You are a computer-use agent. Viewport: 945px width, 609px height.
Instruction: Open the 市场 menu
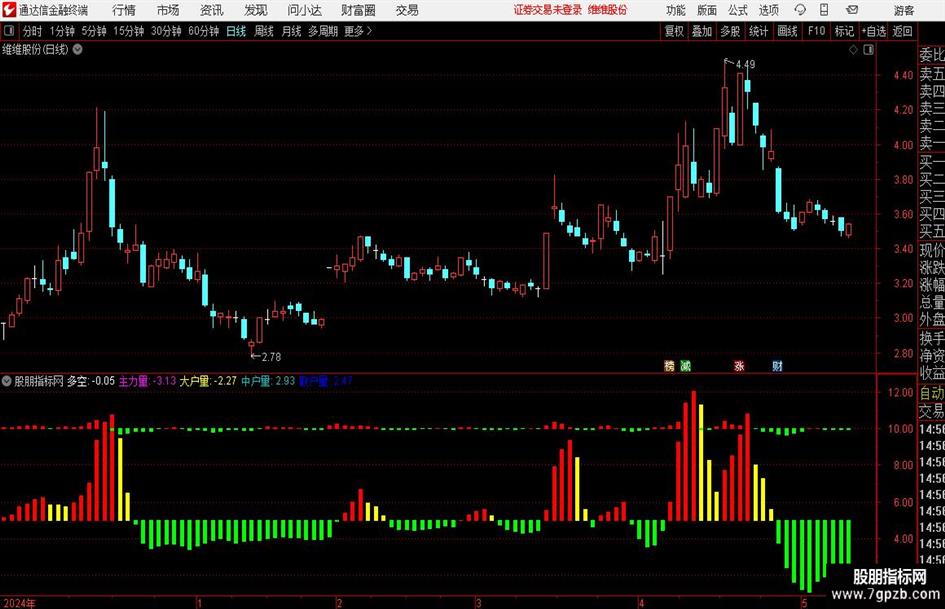[x=168, y=10]
